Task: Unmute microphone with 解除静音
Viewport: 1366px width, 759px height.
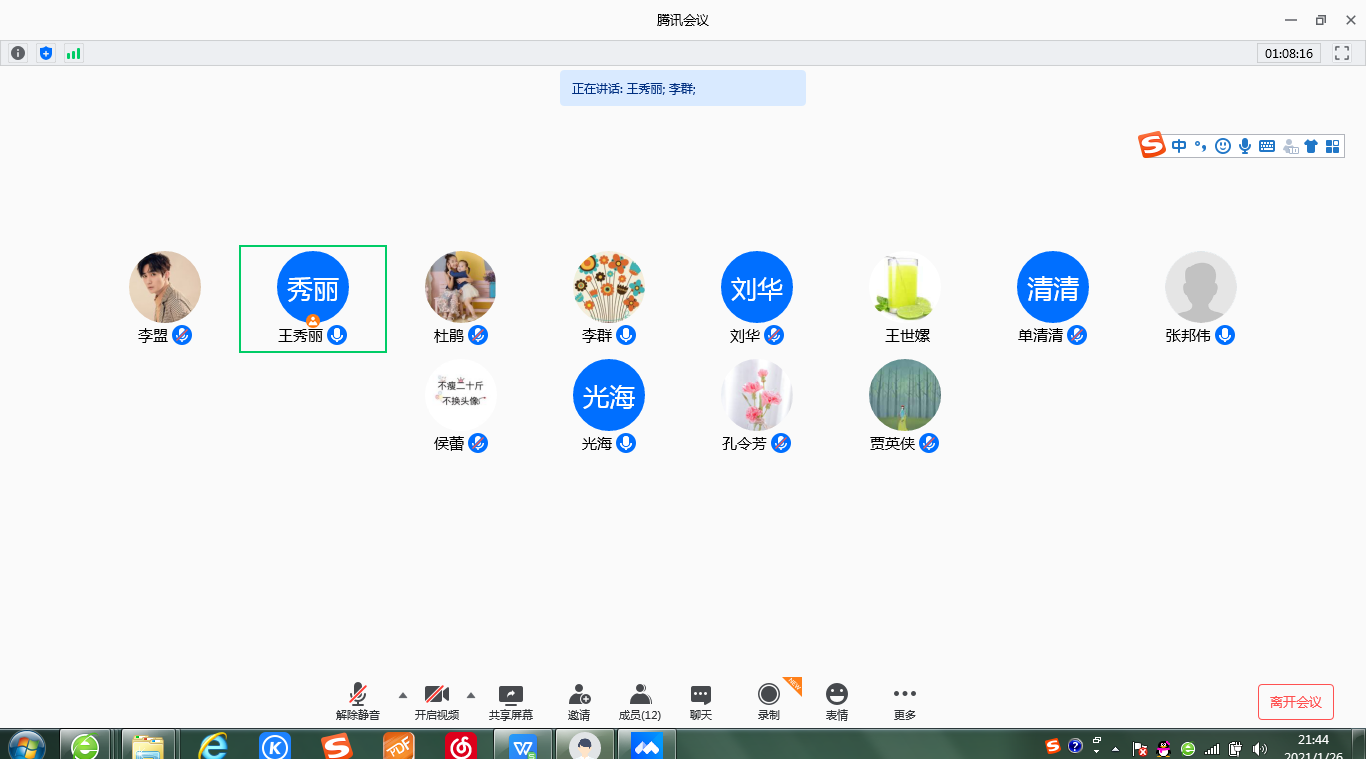Action: (357, 702)
